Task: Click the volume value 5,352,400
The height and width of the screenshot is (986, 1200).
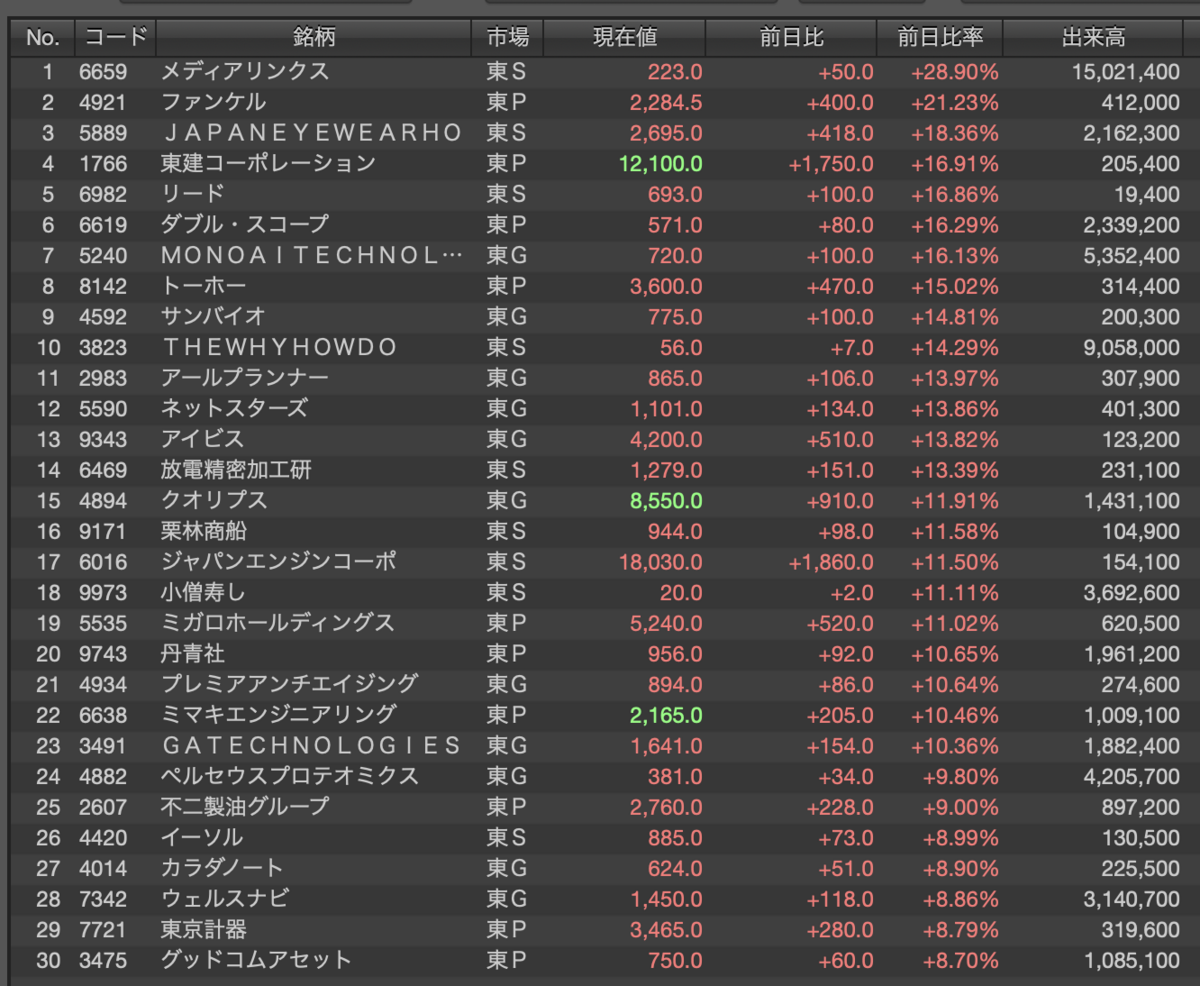Action: (x=1130, y=255)
